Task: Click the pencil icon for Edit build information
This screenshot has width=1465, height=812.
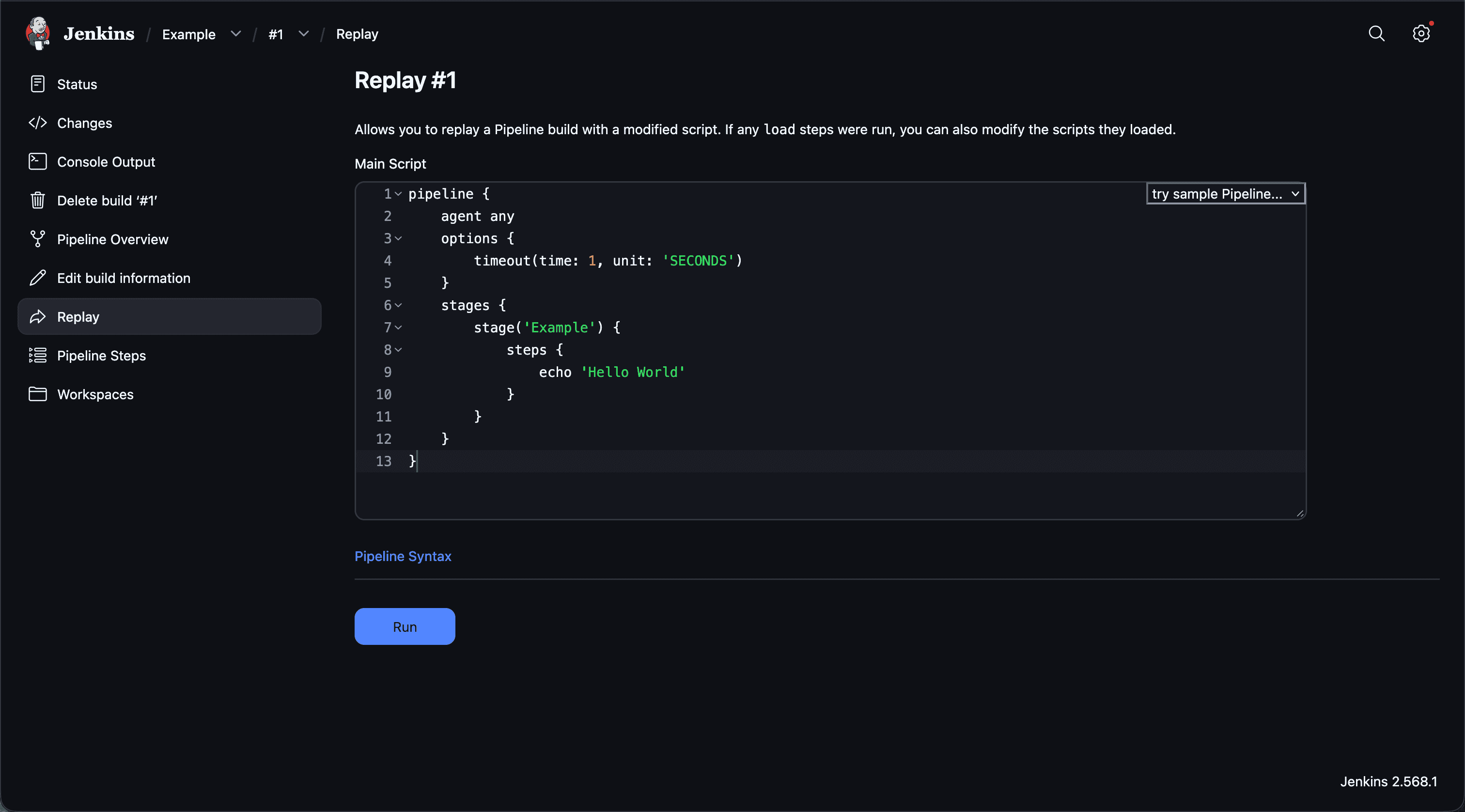Action: 37,278
